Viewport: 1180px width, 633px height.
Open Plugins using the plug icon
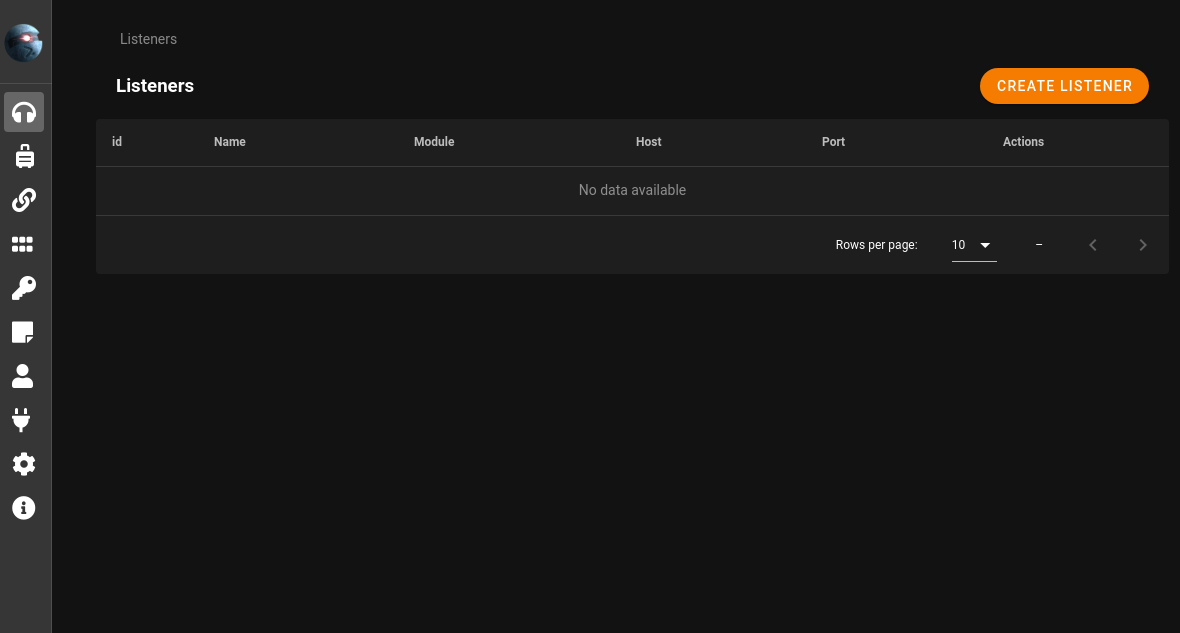coord(23,420)
